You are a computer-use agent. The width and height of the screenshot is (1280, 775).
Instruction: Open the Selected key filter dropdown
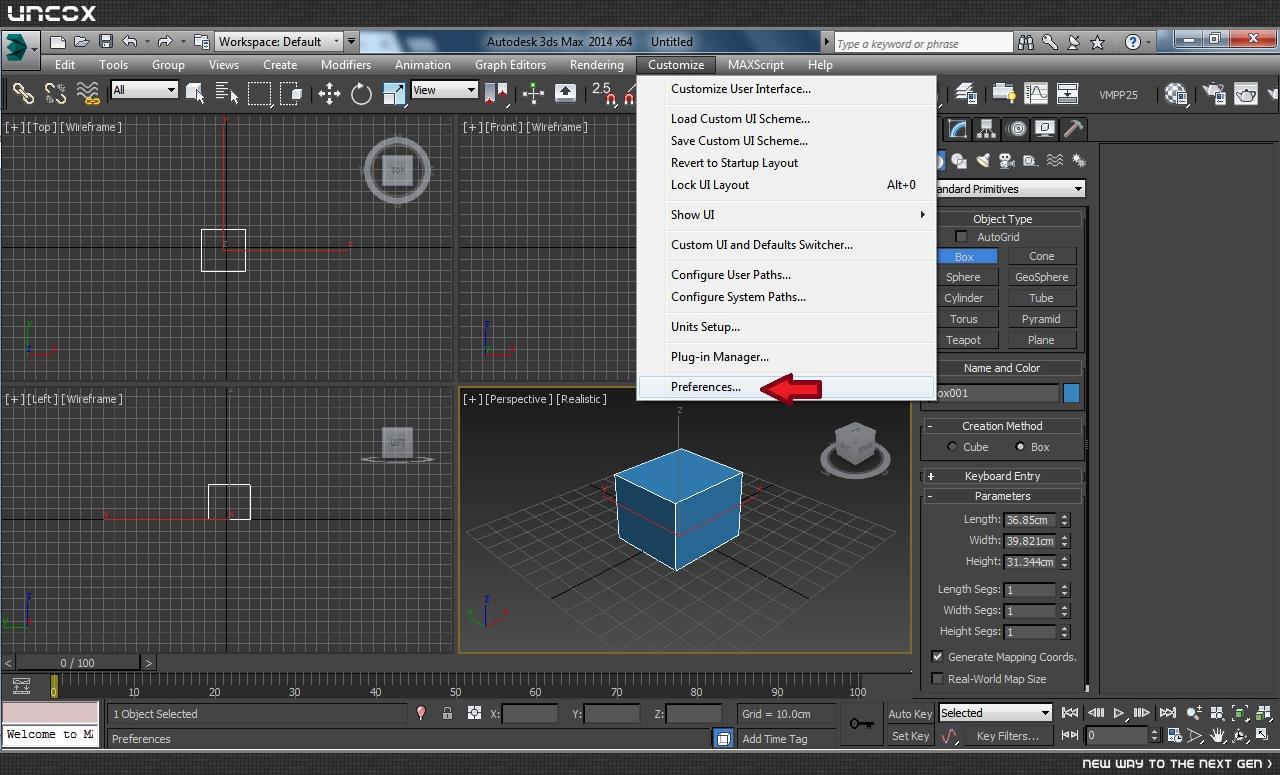[x=995, y=713]
